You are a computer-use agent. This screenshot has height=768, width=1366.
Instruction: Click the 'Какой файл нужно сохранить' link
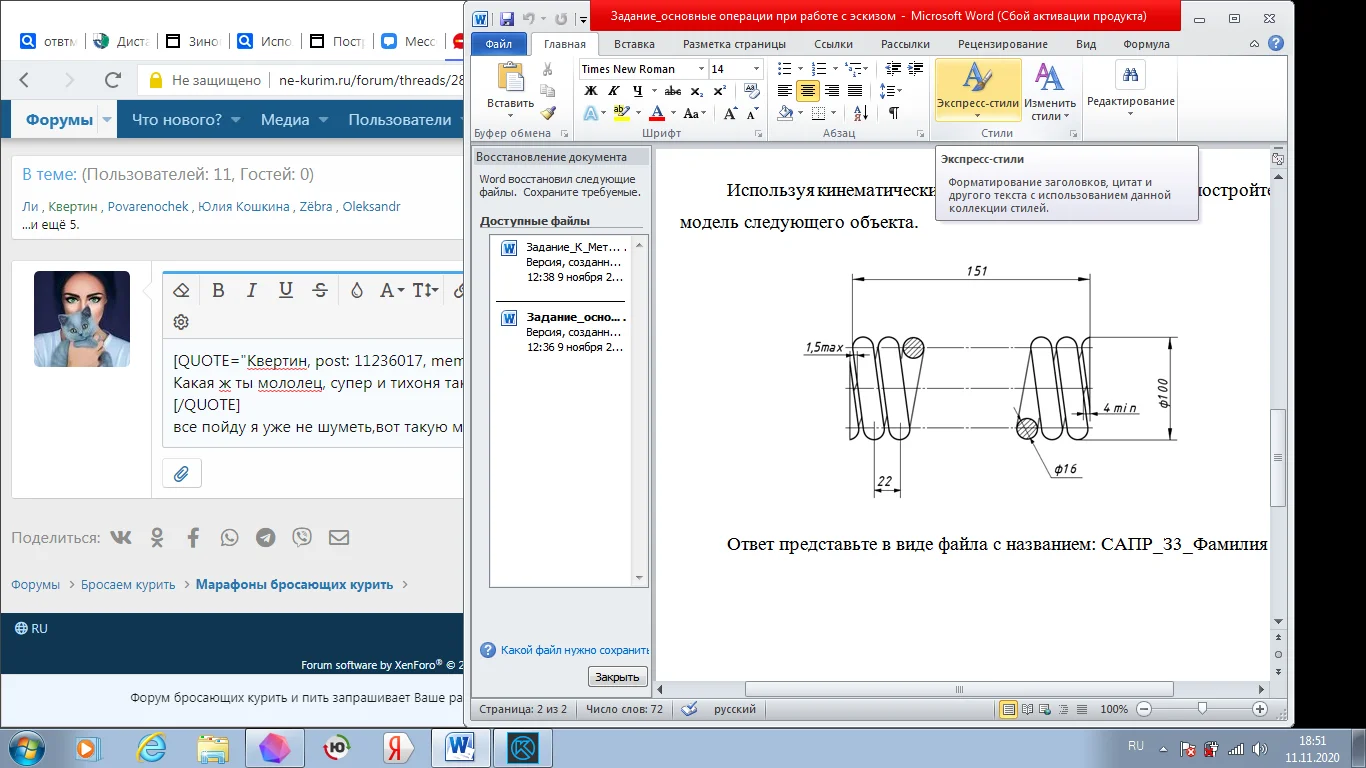point(574,650)
